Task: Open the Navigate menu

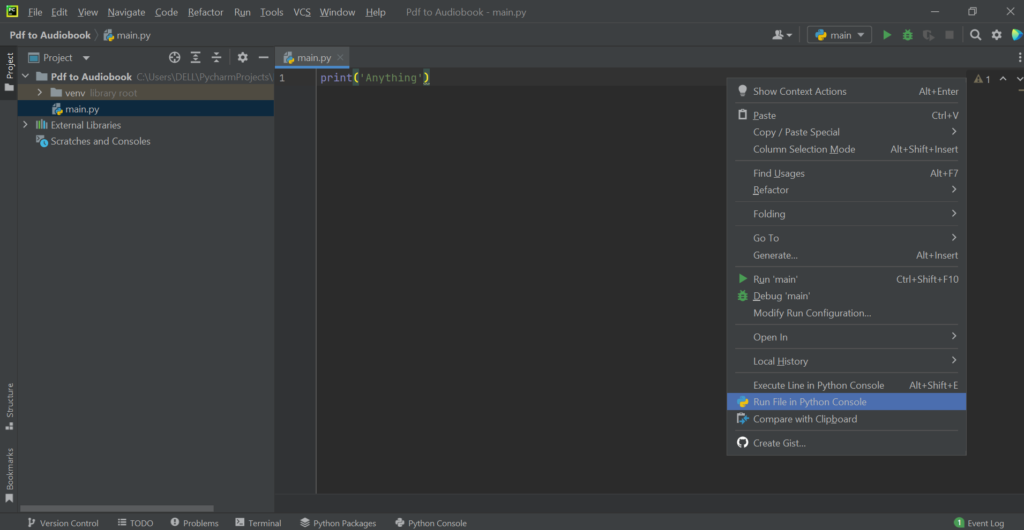Action: [126, 12]
